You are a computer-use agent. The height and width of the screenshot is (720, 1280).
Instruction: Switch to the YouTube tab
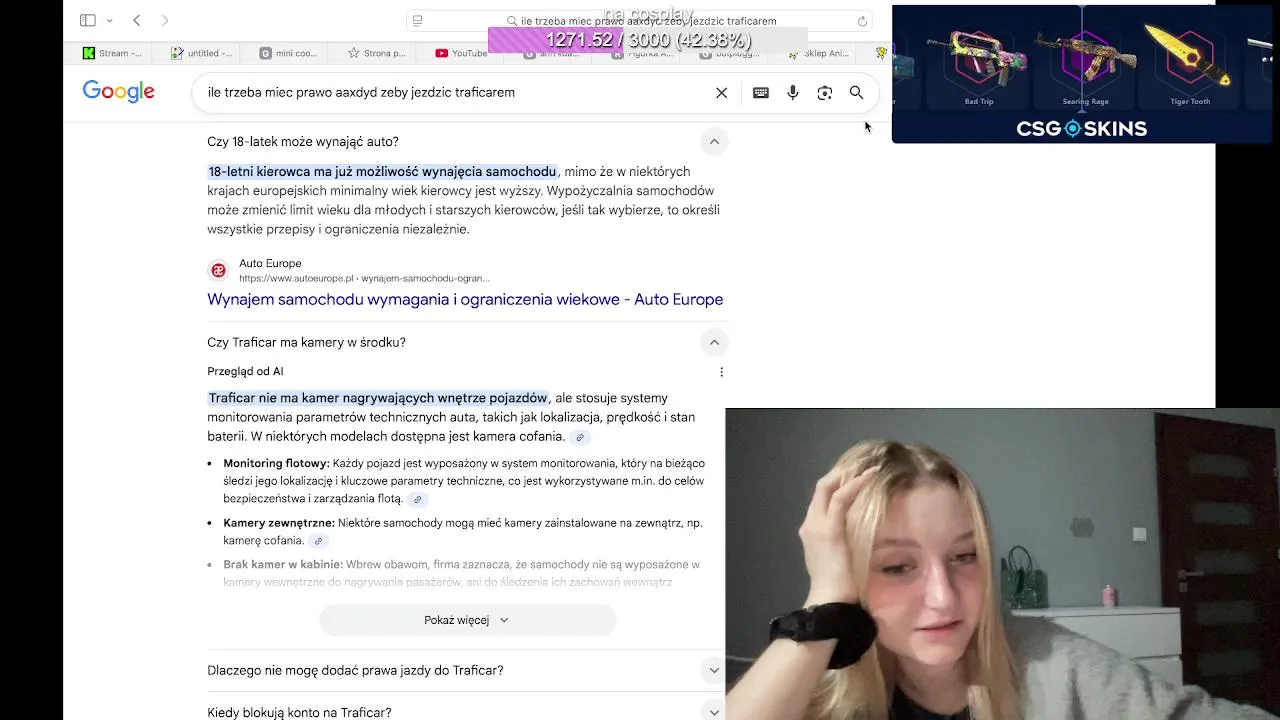tap(461, 53)
